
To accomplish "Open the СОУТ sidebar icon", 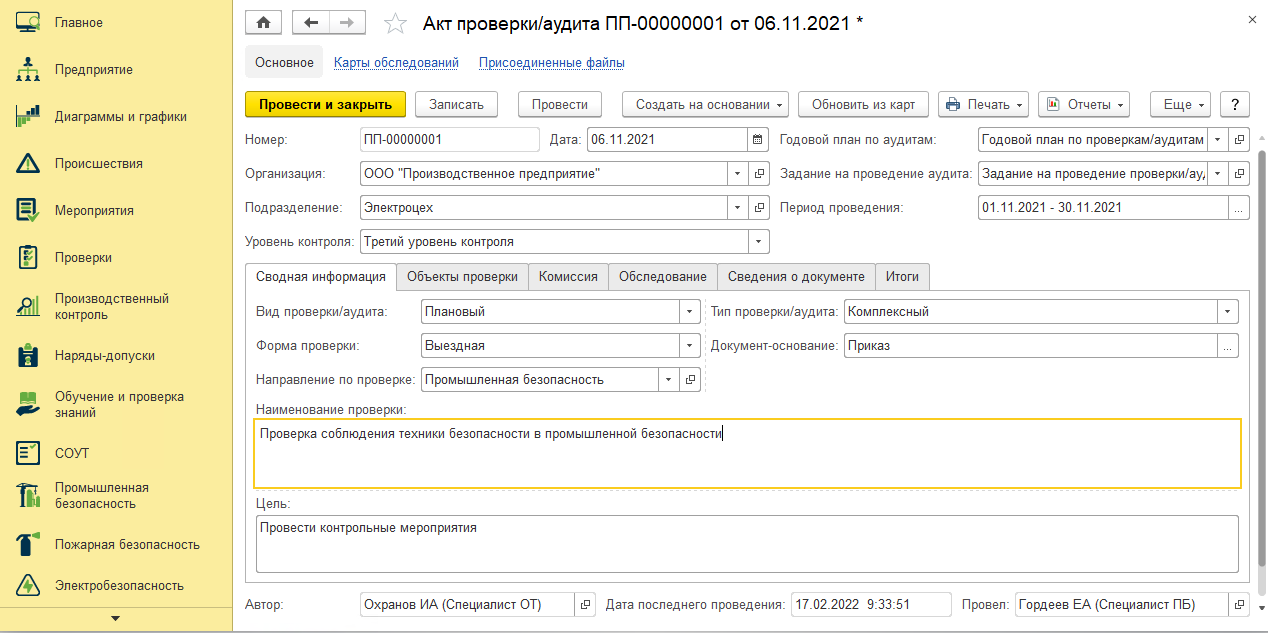I will point(28,453).
